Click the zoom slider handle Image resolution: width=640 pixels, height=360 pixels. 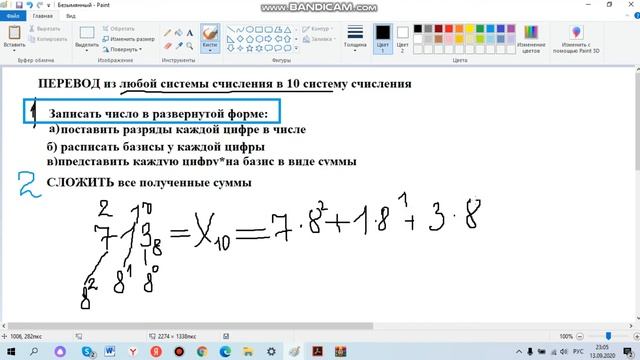(x=608, y=336)
